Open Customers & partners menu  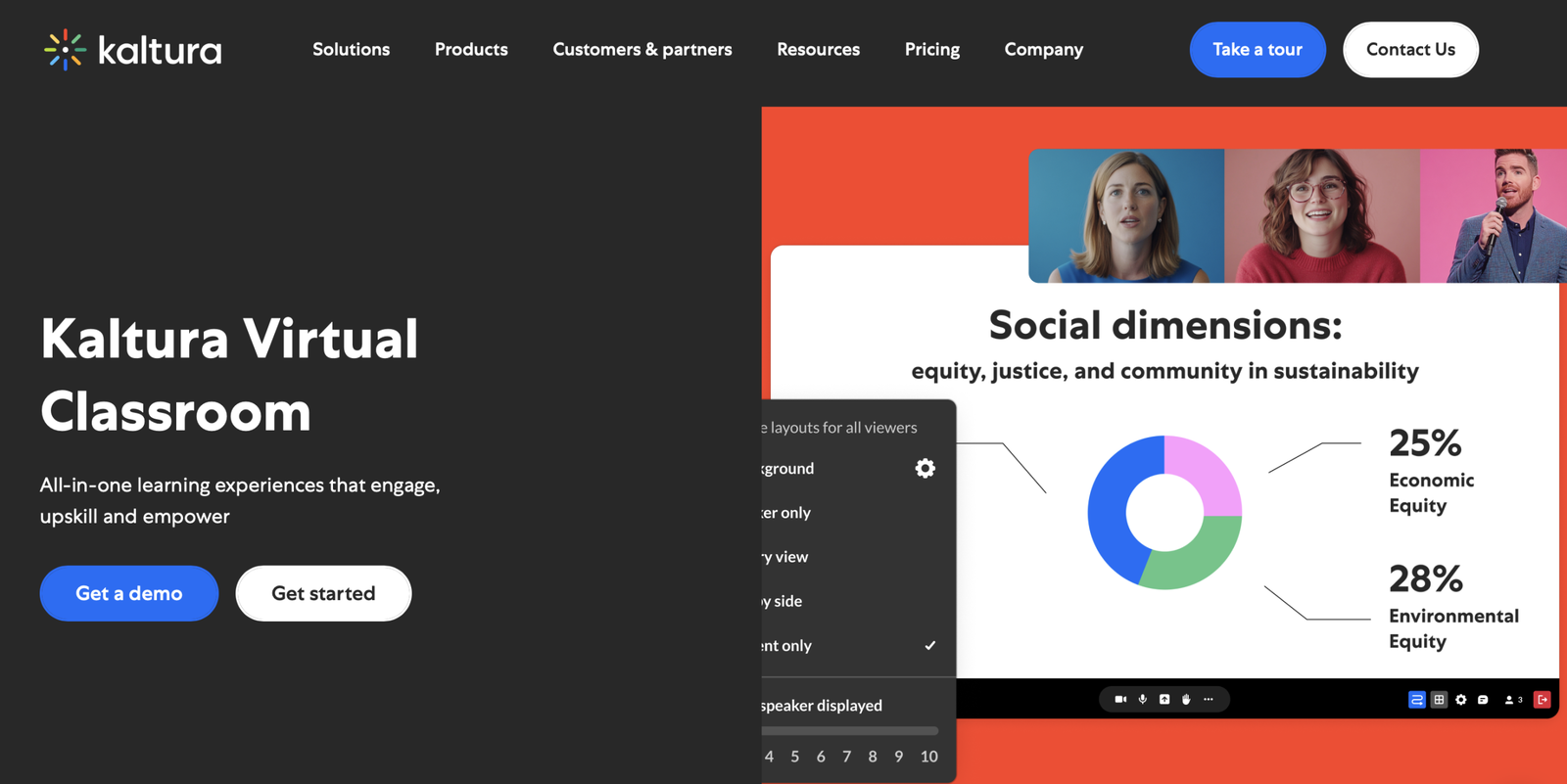642,49
